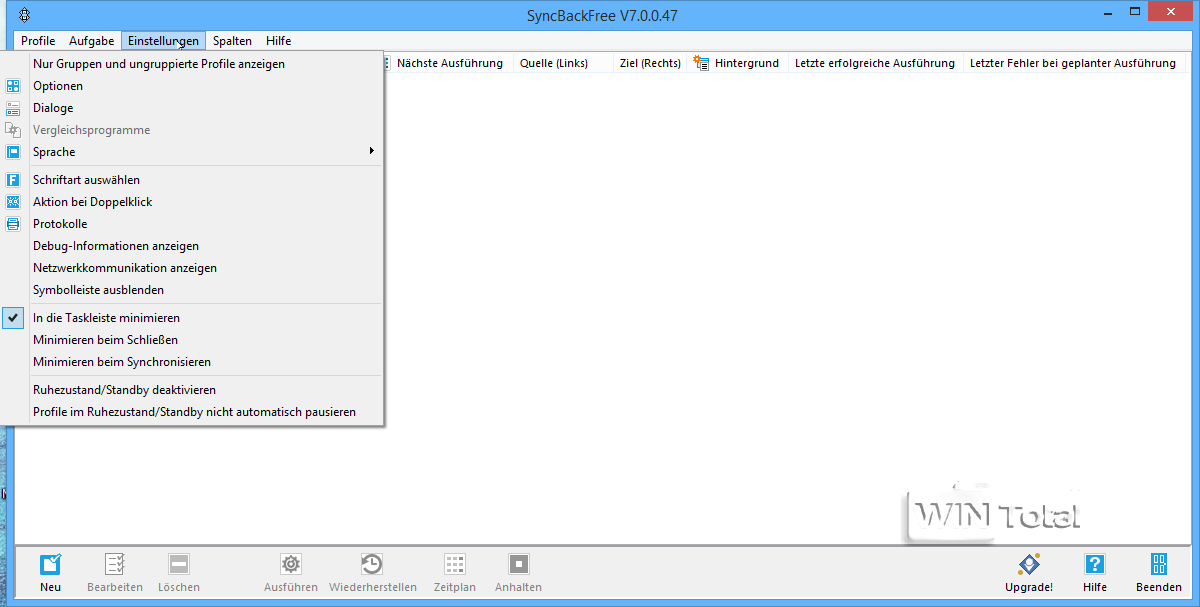1200x607 pixels.
Task: Minimize the SyncBackFree window
Action: pyautogui.click(x=1107, y=12)
